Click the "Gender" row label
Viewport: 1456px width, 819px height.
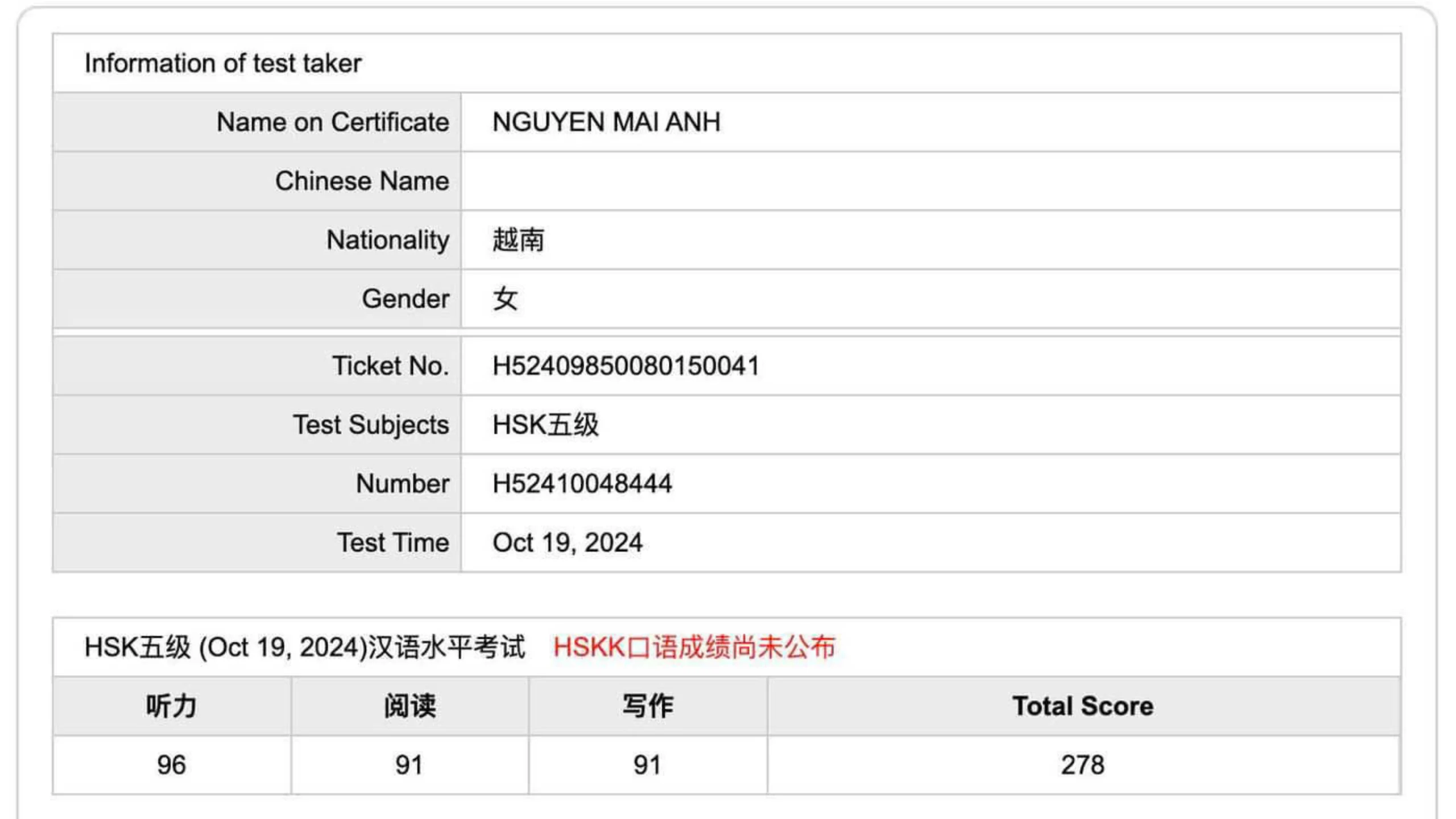[405, 299]
